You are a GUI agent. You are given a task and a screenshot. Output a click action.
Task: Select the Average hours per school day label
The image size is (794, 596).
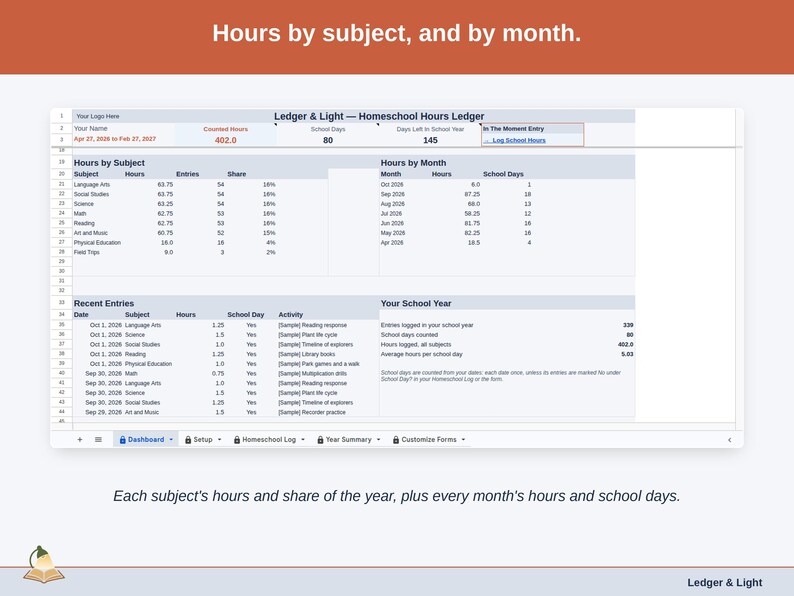[x=421, y=354]
